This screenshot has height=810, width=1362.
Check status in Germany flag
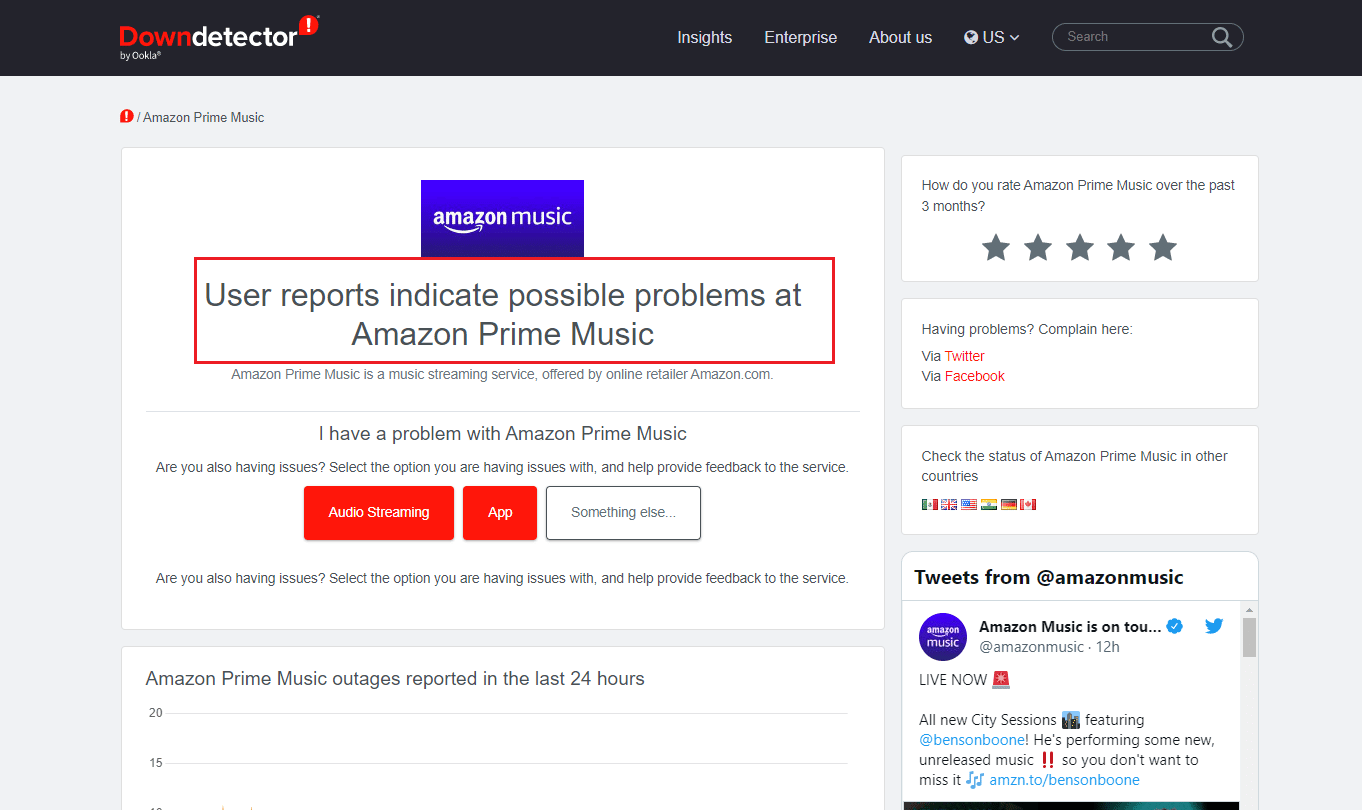coord(1009,505)
